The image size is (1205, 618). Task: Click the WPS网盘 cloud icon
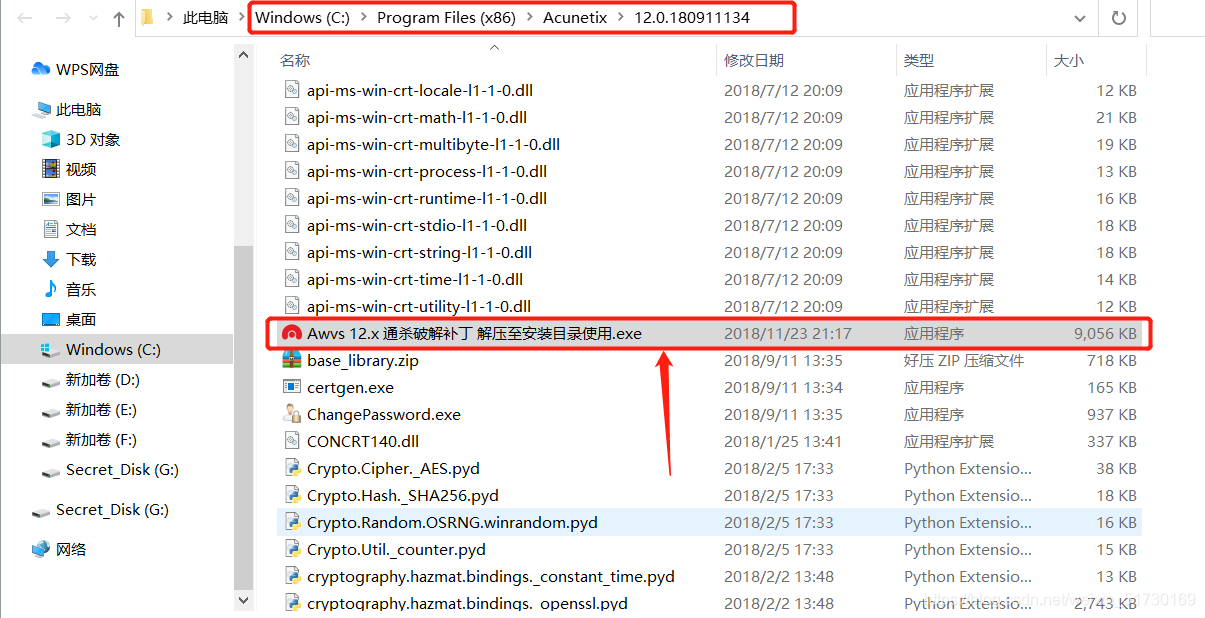(41, 69)
